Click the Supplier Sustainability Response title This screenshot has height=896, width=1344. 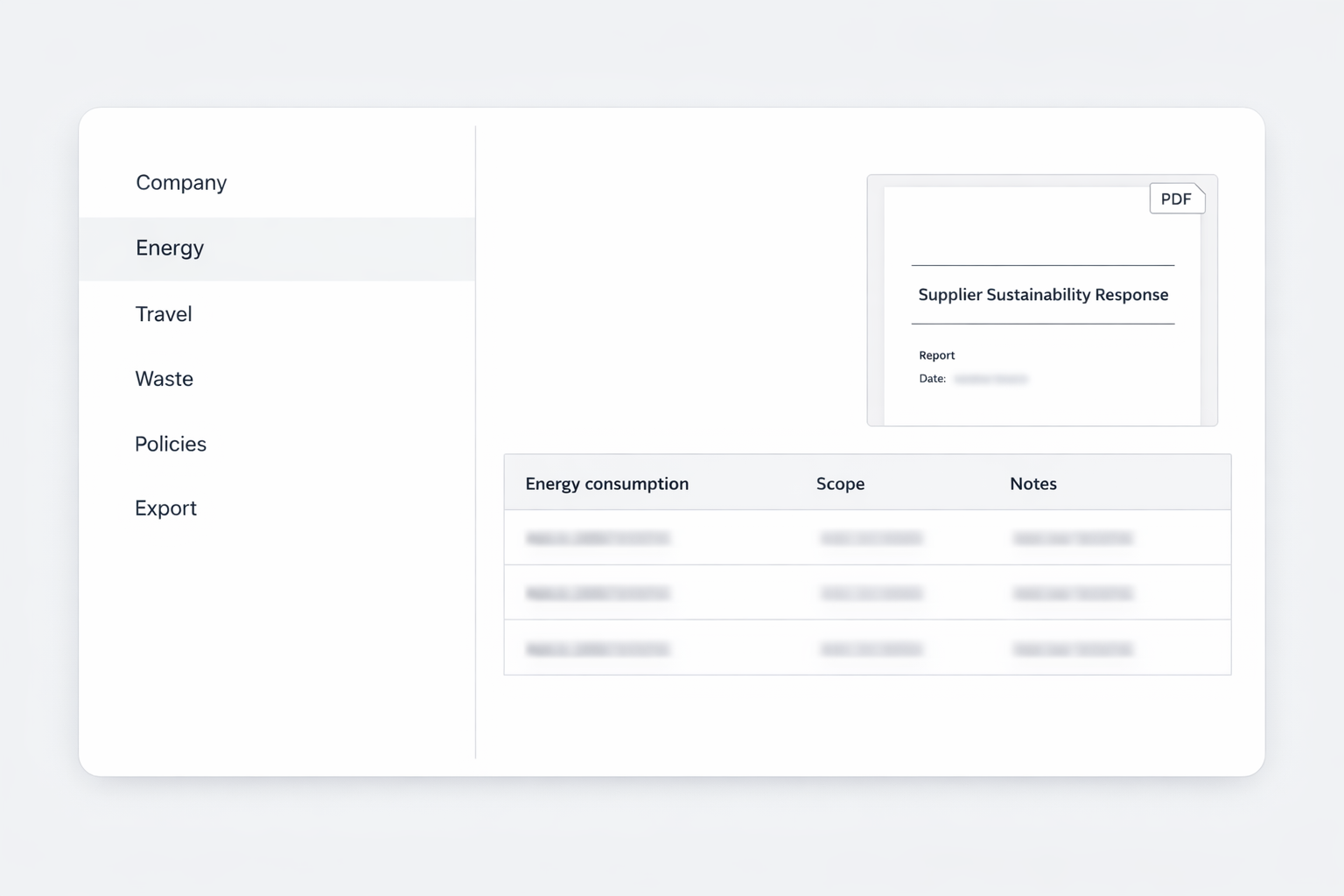click(x=1042, y=295)
